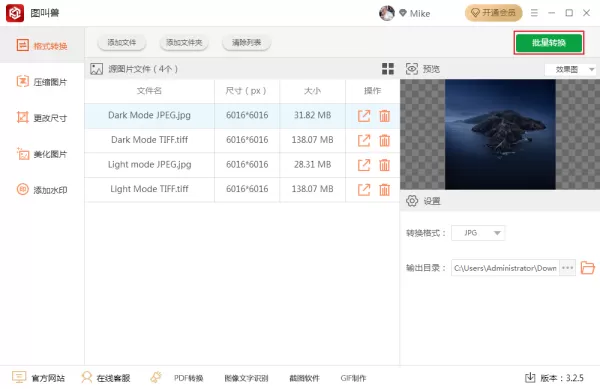The width and height of the screenshot is (600, 389).
Task: Expand the 效果图 preview mode dropdown
Action: 570,70
